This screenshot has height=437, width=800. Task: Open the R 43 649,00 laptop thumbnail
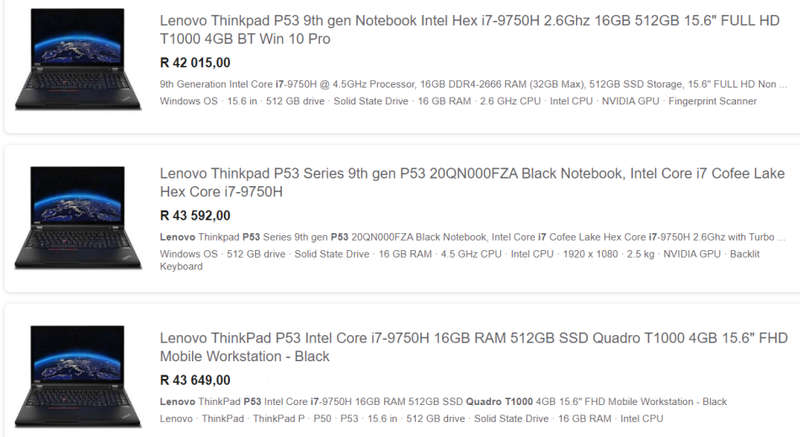(x=78, y=376)
